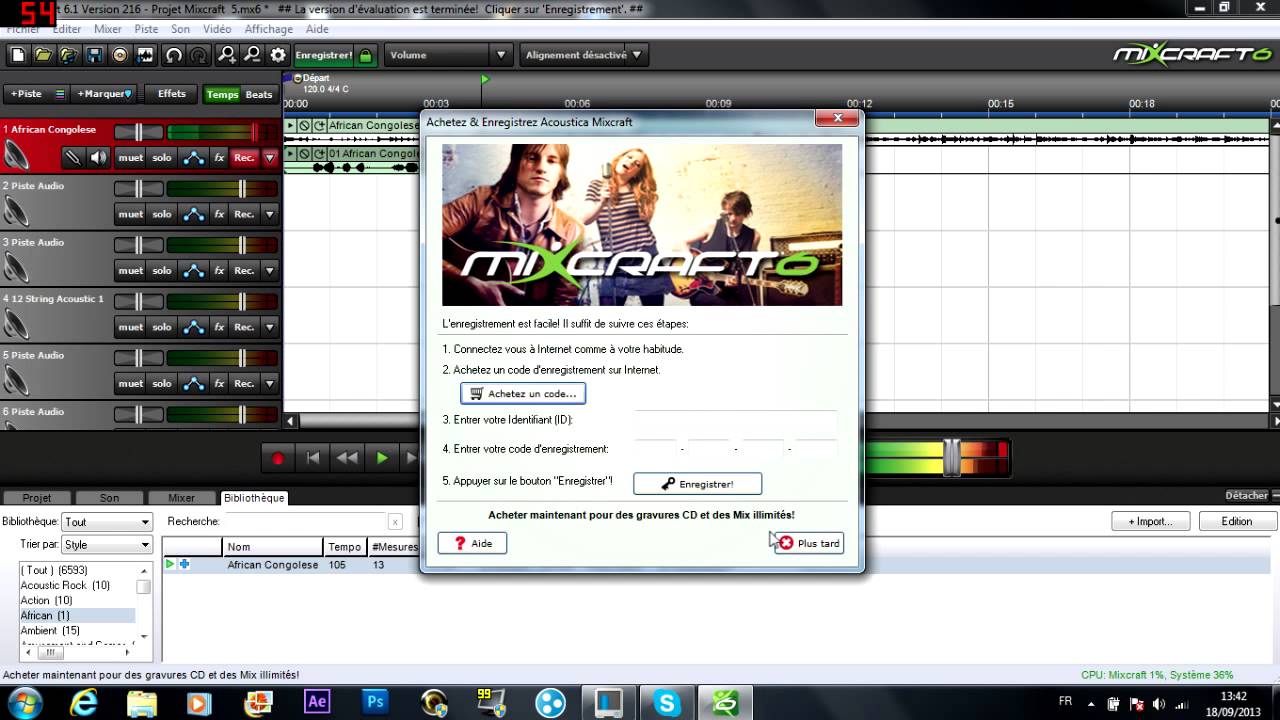Mute the African Congolese track
This screenshot has width=1280, height=720.
[131, 157]
